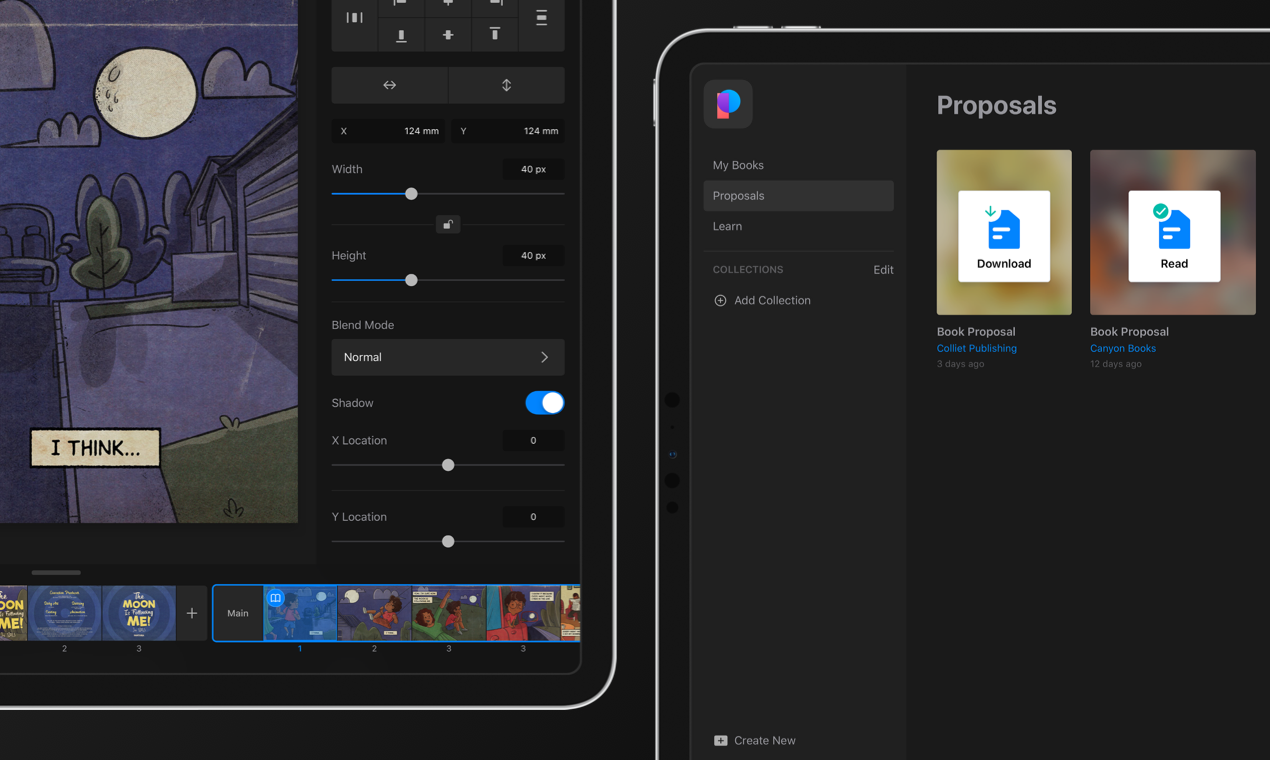1270x760 pixels.
Task: Select Main page 1 thumbnail
Action: 300,613
